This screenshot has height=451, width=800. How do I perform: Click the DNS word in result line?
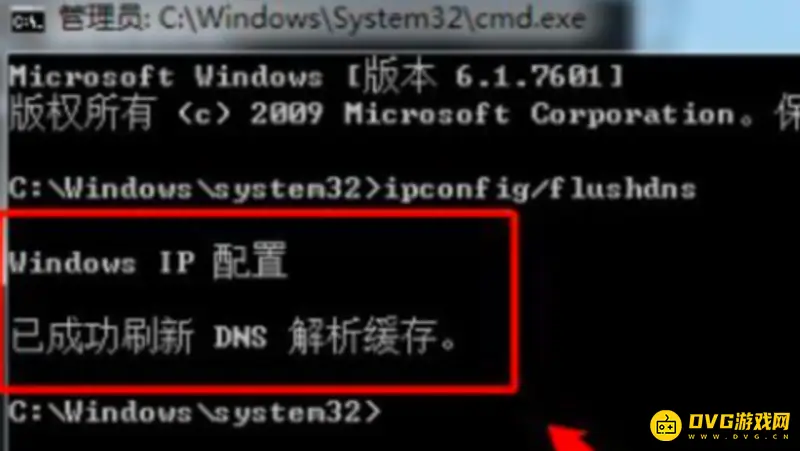coord(240,337)
